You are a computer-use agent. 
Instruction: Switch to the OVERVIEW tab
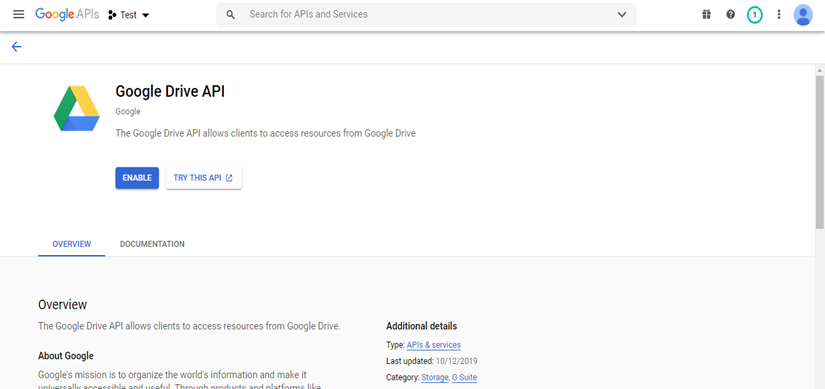[72, 244]
